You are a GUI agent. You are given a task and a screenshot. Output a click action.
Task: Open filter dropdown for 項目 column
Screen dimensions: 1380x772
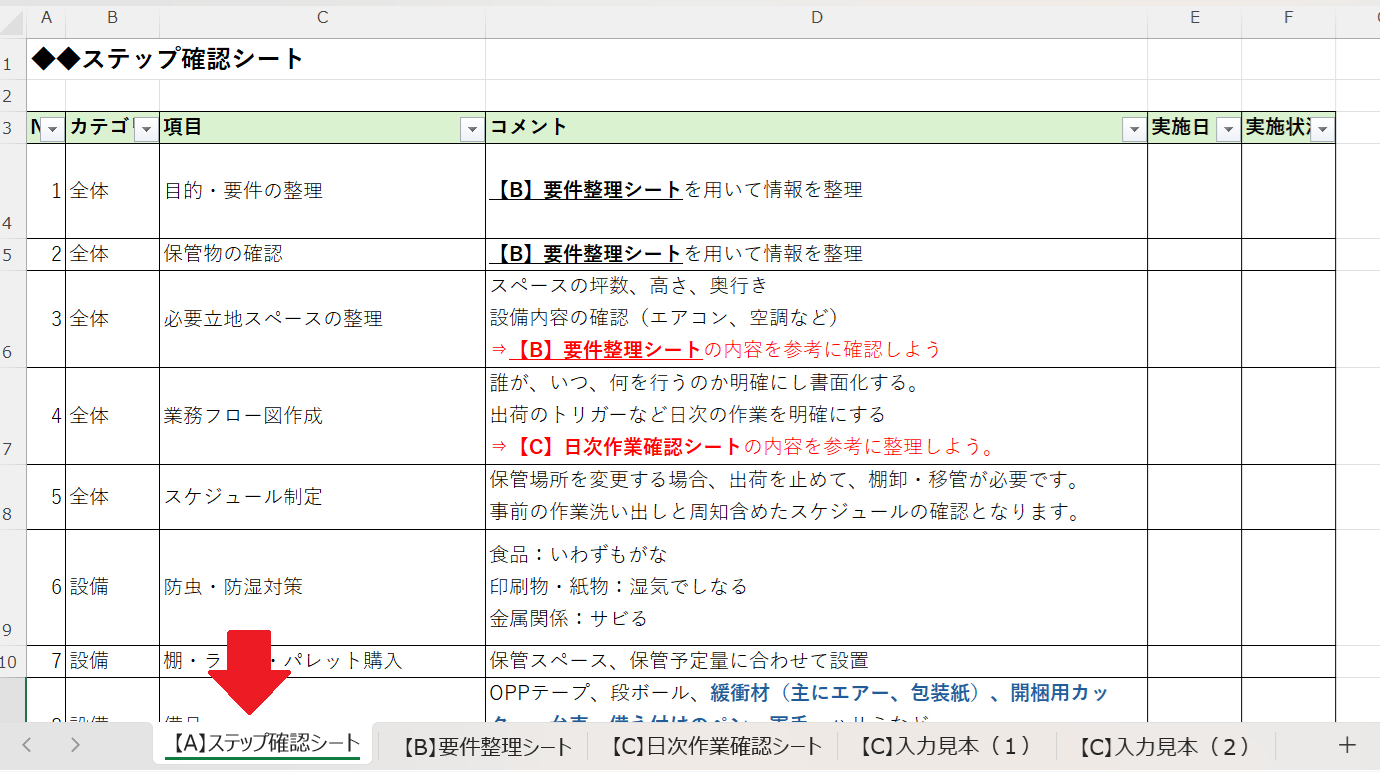pos(472,129)
